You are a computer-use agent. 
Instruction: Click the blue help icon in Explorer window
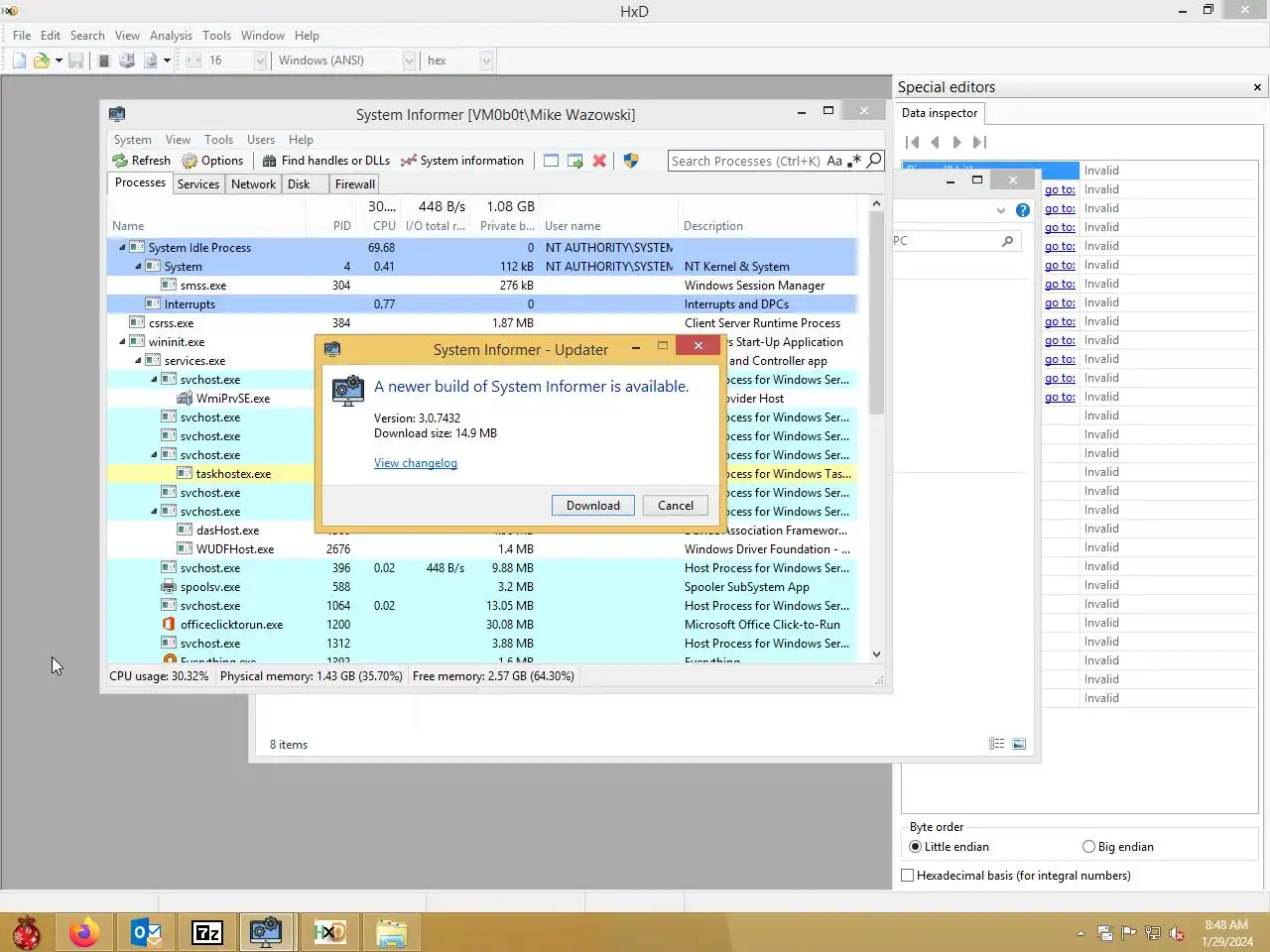point(1023,210)
